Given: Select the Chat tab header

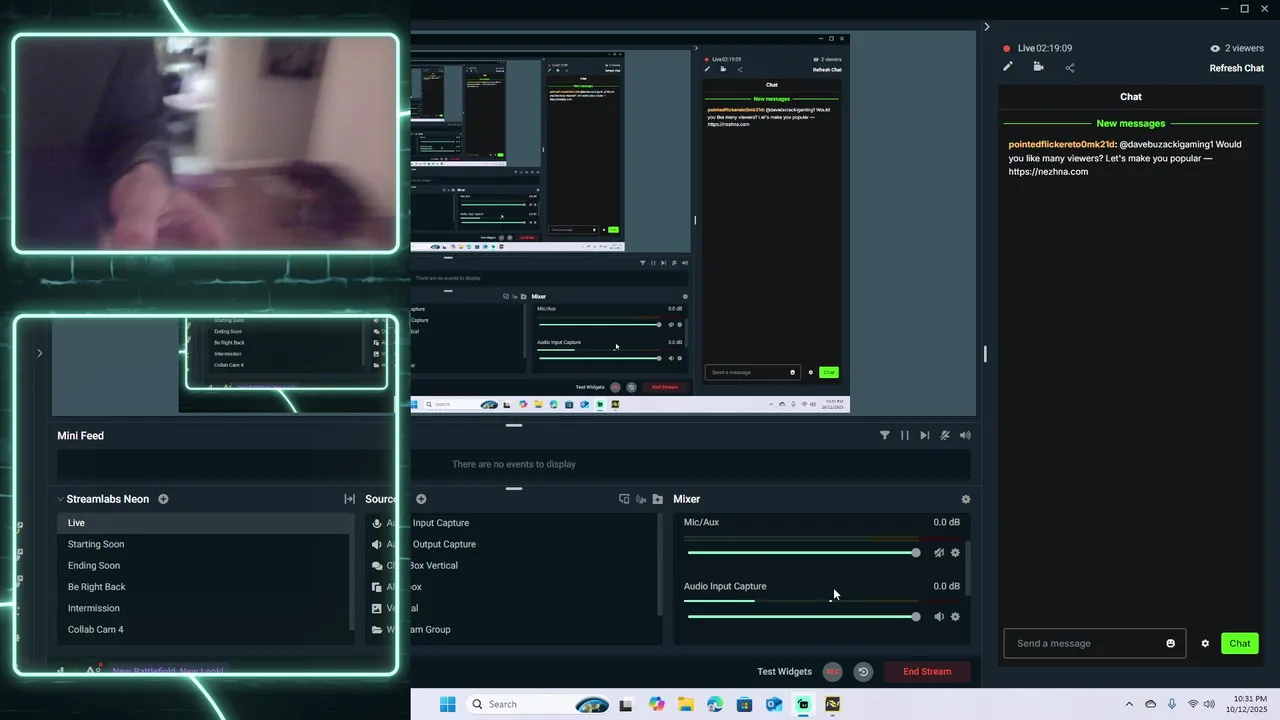Looking at the screenshot, I should click(x=1131, y=97).
